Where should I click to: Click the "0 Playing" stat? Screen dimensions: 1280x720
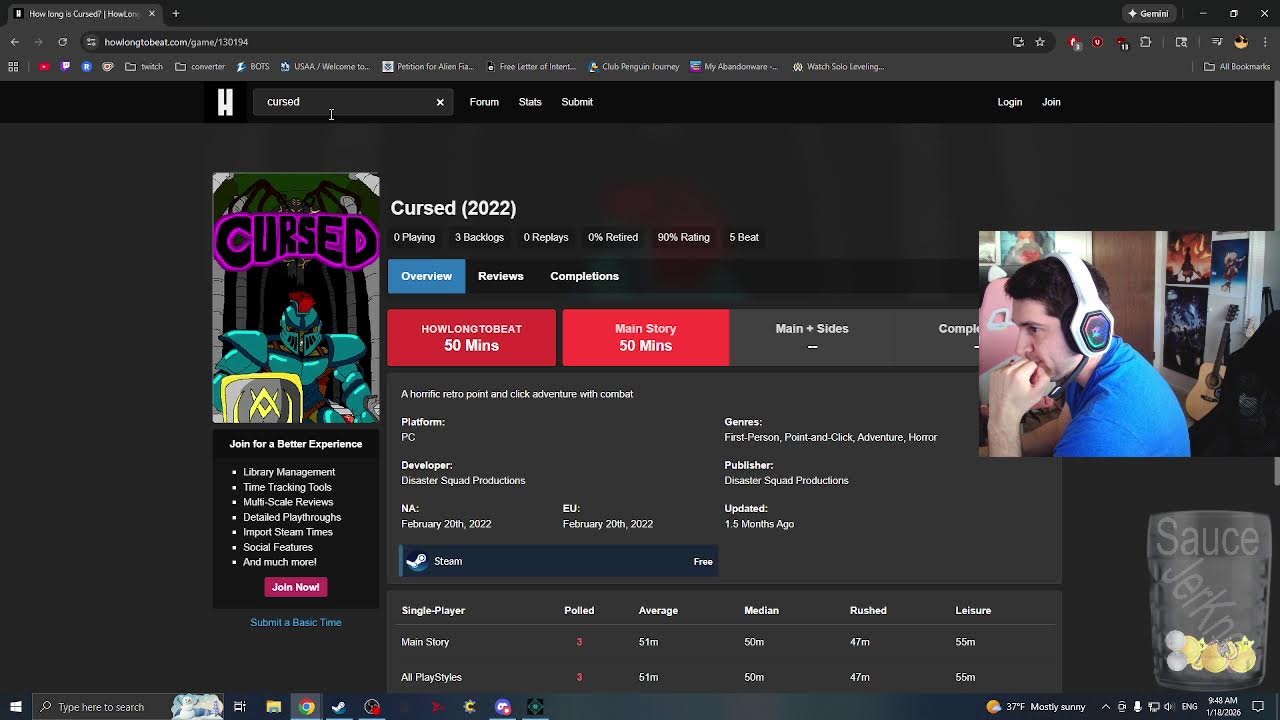[x=414, y=237]
